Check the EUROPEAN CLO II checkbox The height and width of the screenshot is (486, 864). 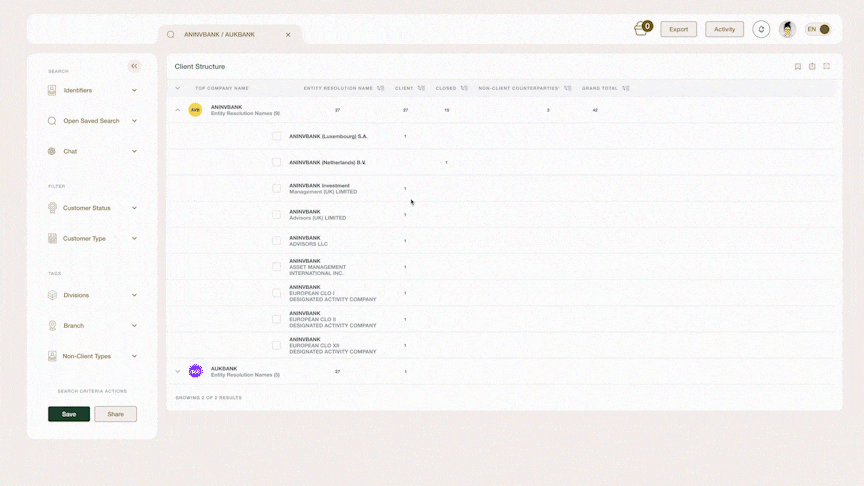(x=277, y=320)
